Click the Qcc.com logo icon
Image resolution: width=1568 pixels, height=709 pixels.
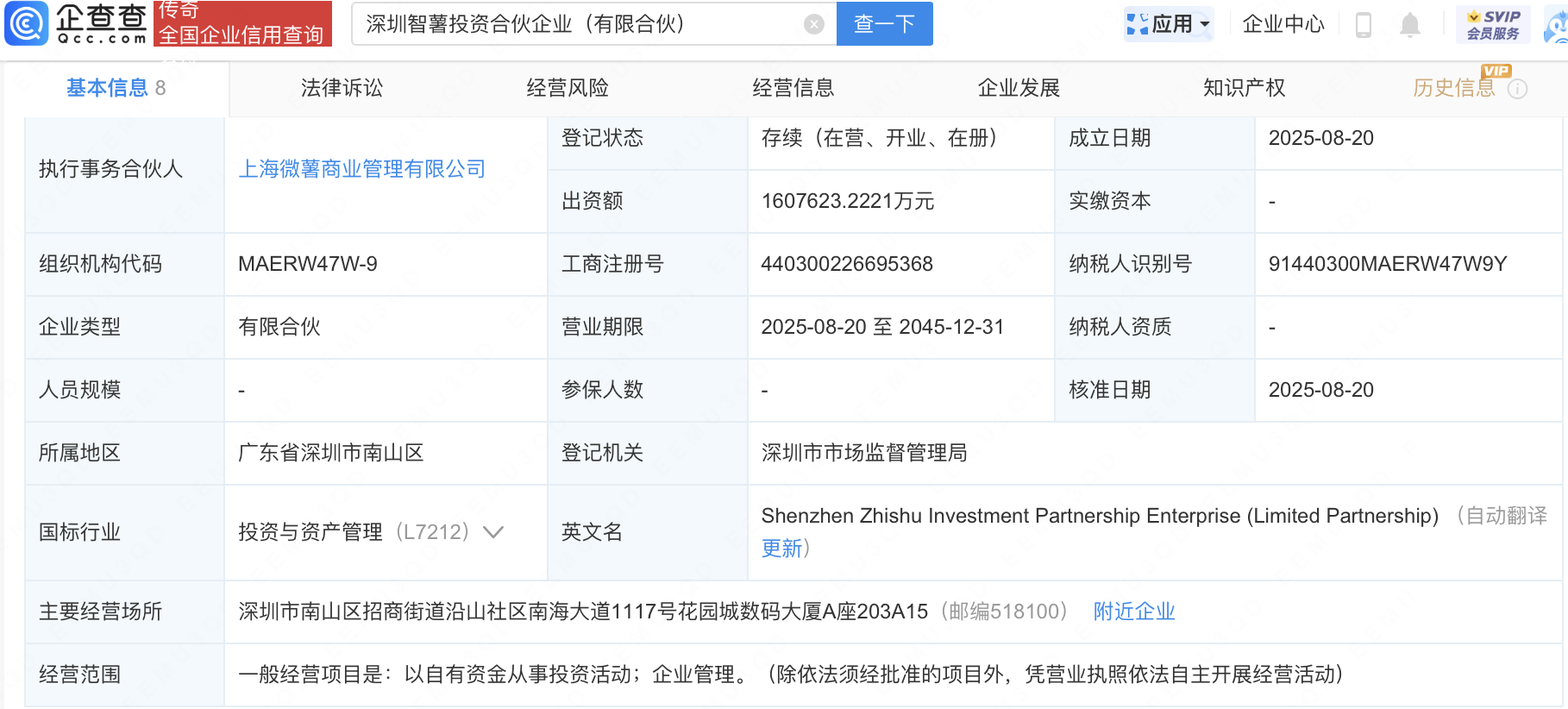click(27, 23)
